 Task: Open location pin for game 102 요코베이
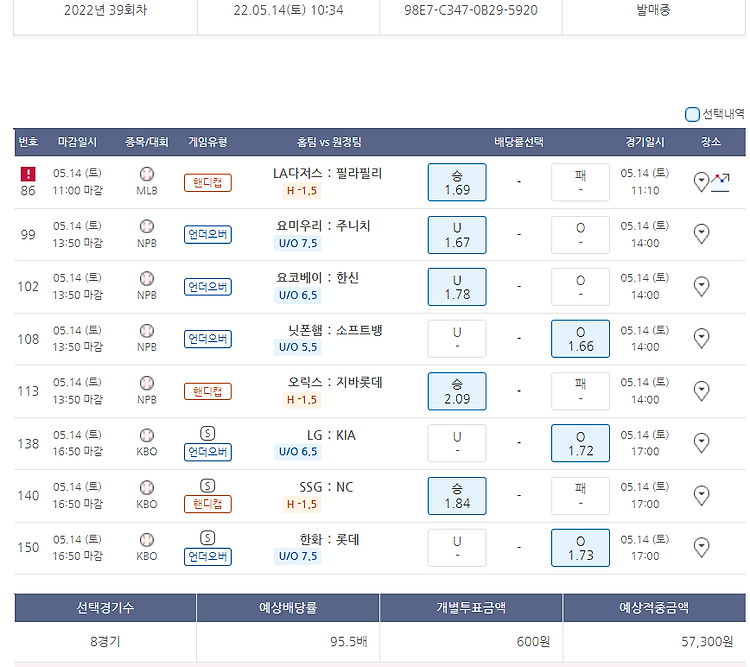701,286
